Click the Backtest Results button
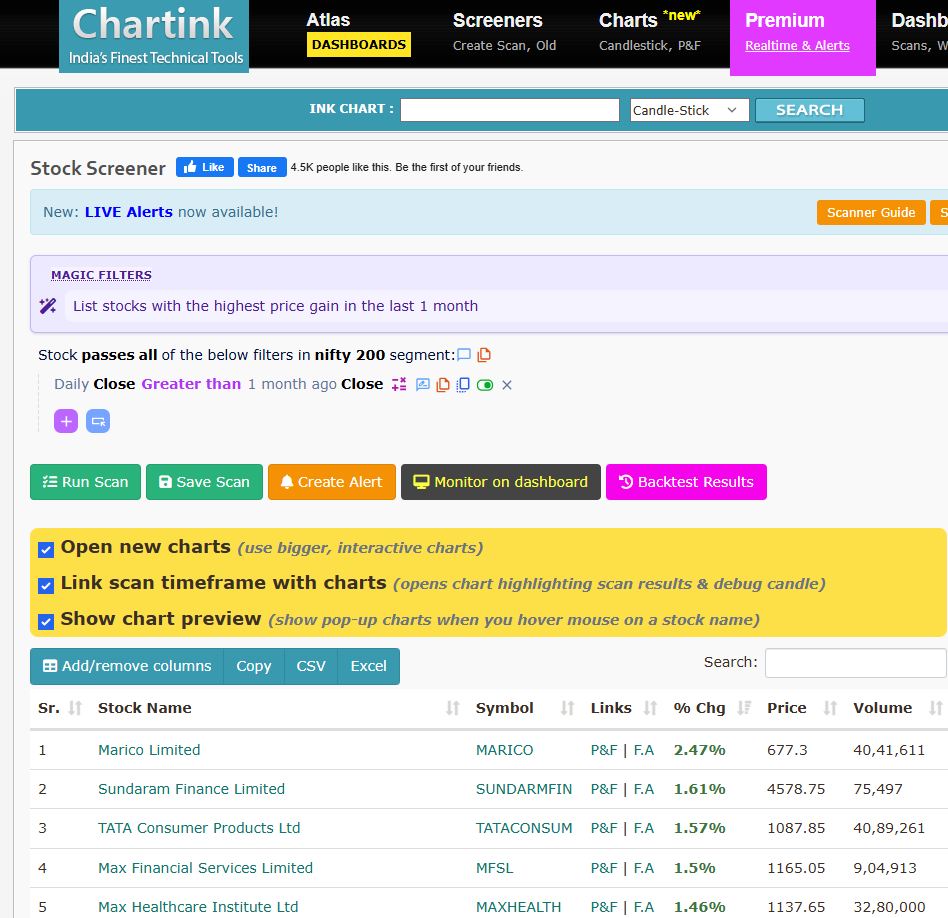This screenshot has height=918, width=948. tap(686, 482)
